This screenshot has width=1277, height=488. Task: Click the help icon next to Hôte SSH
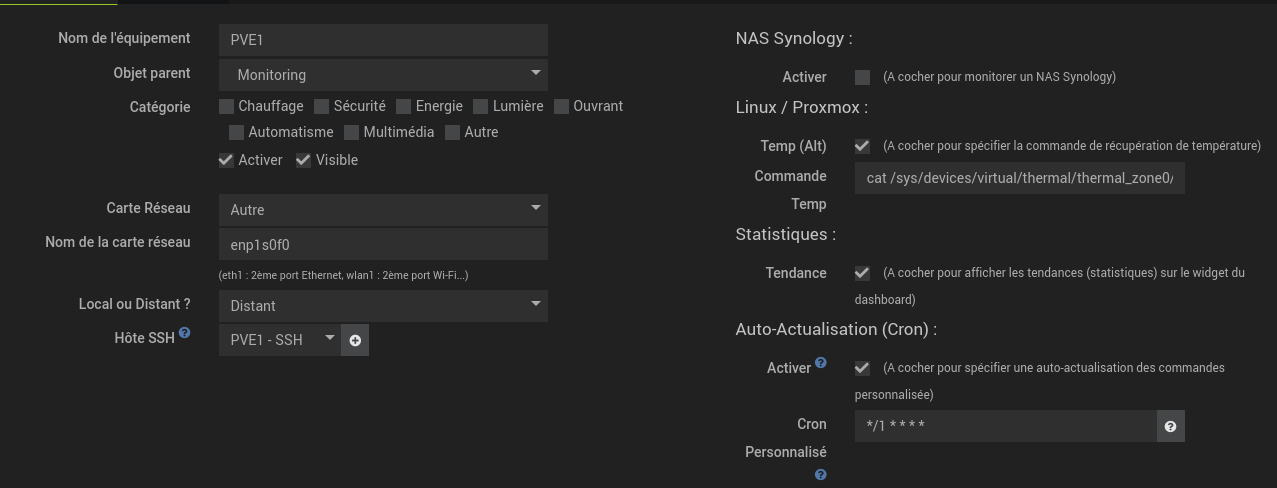click(x=185, y=334)
